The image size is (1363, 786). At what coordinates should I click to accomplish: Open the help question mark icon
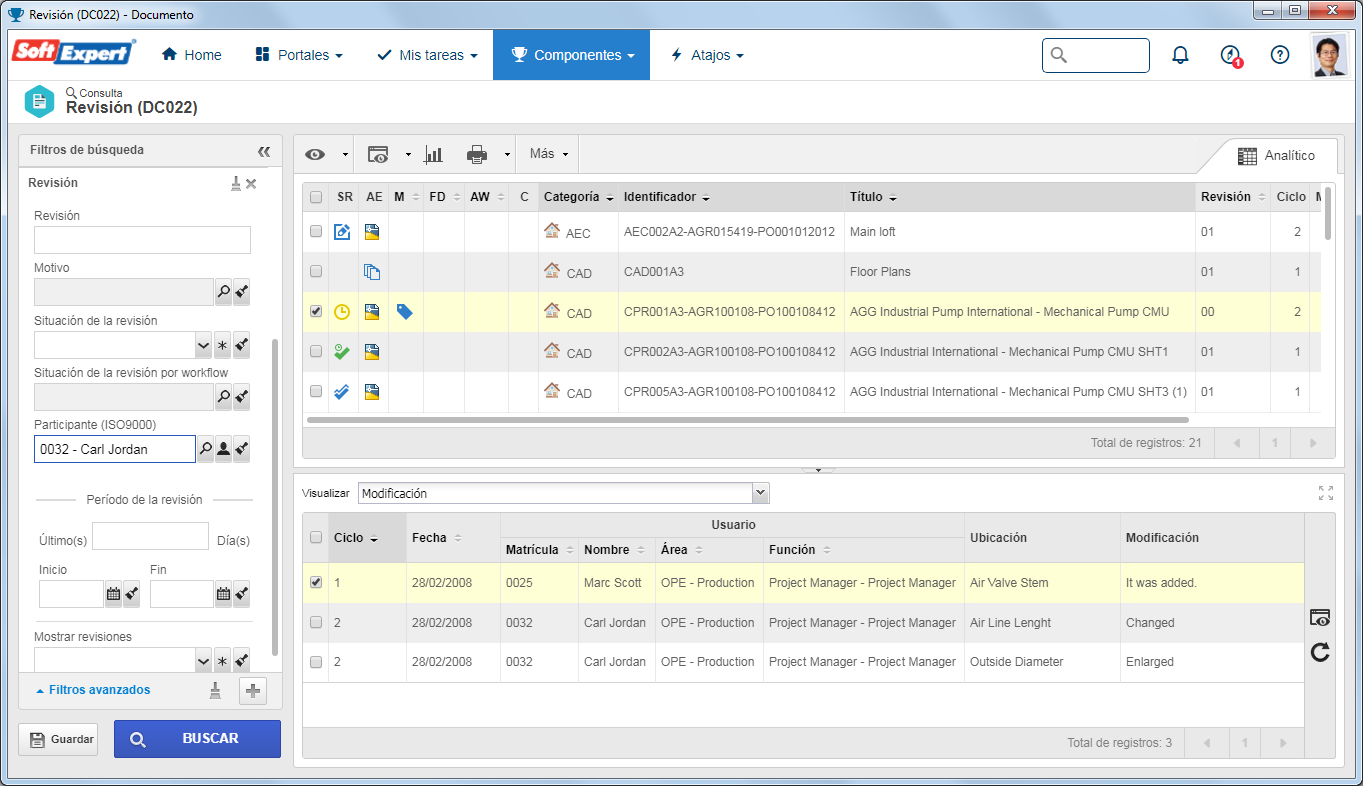(x=1280, y=55)
